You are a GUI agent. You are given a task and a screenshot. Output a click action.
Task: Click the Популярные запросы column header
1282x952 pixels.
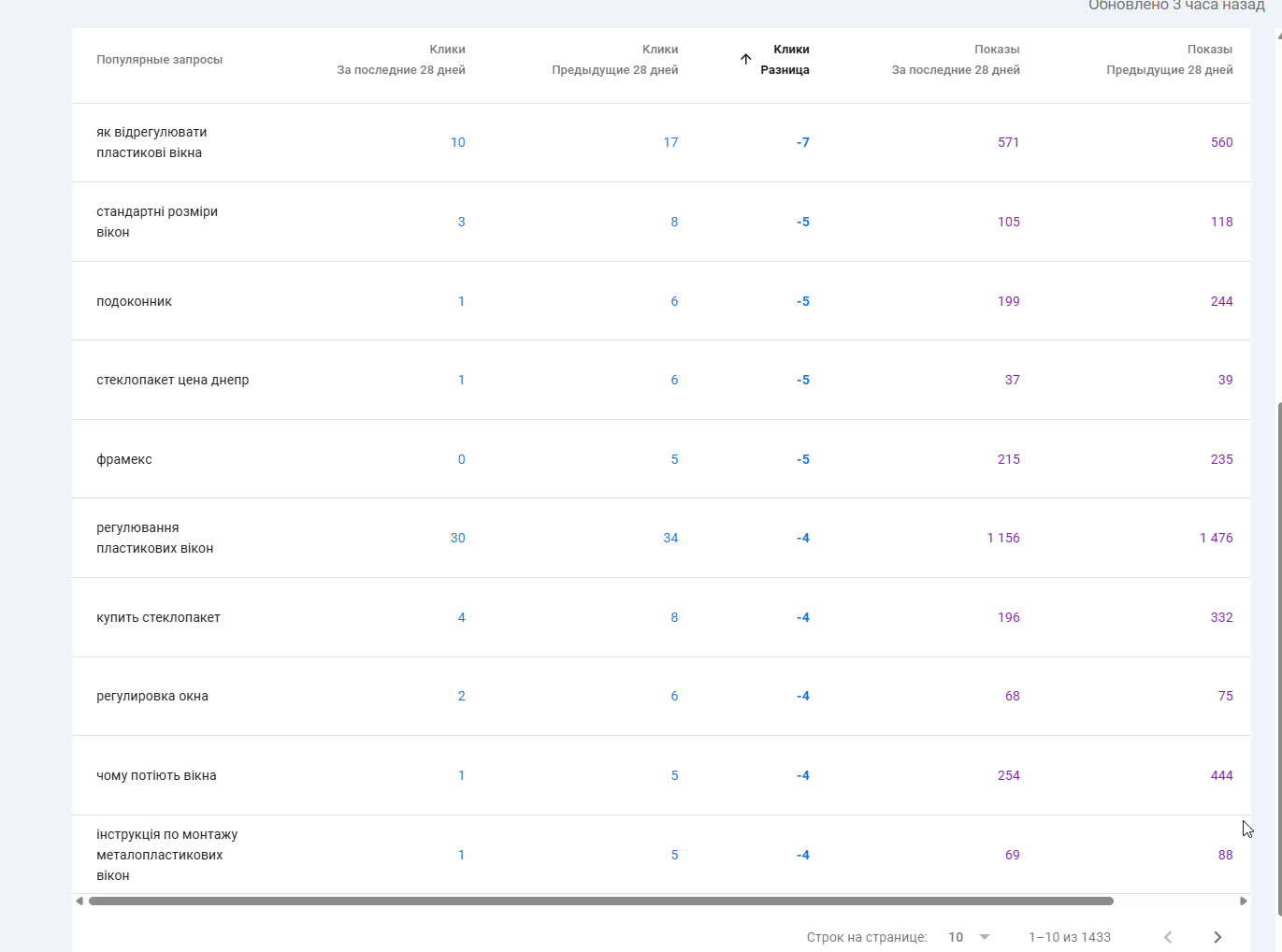coord(159,59)
